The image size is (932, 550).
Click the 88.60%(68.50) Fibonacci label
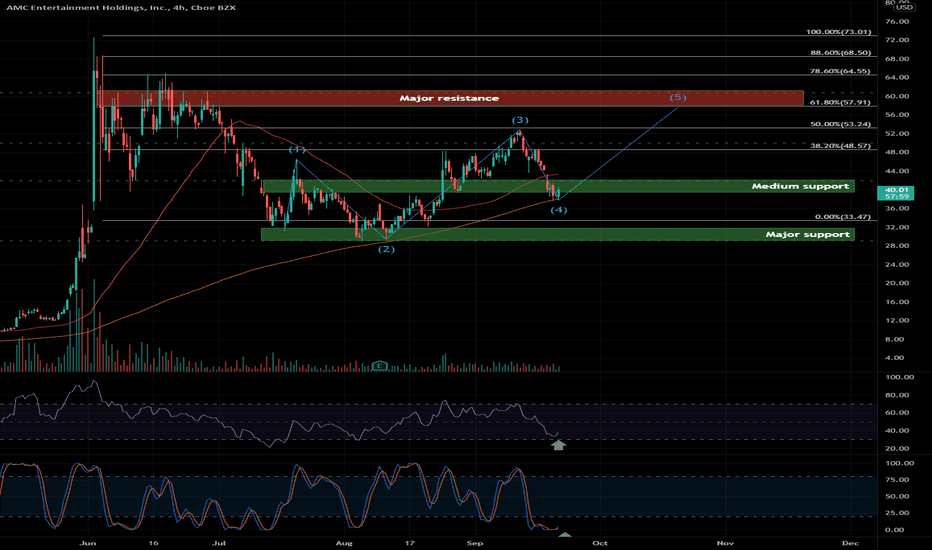point(840,53)
